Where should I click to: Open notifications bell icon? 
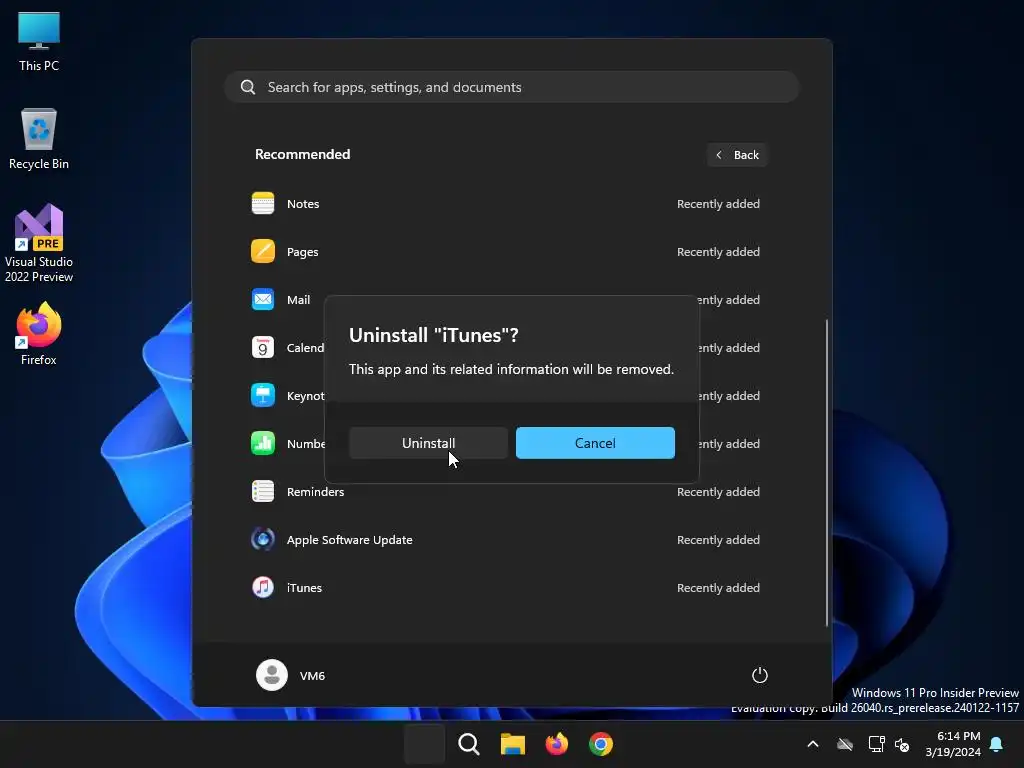coord(996,744)
